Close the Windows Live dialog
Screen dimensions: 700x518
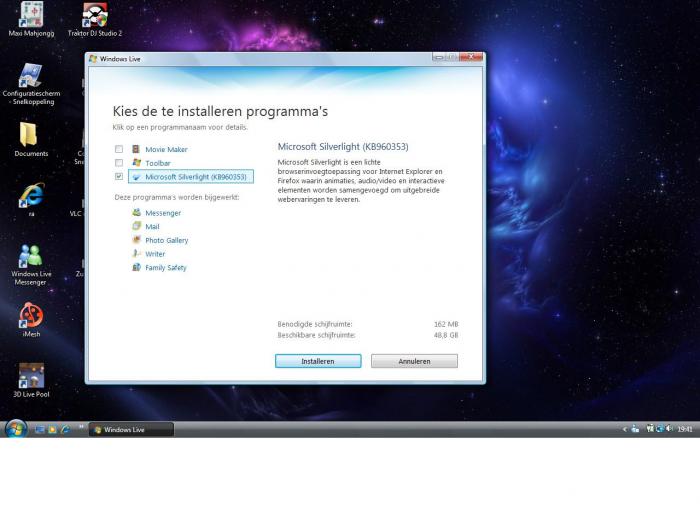click(471, 57)
